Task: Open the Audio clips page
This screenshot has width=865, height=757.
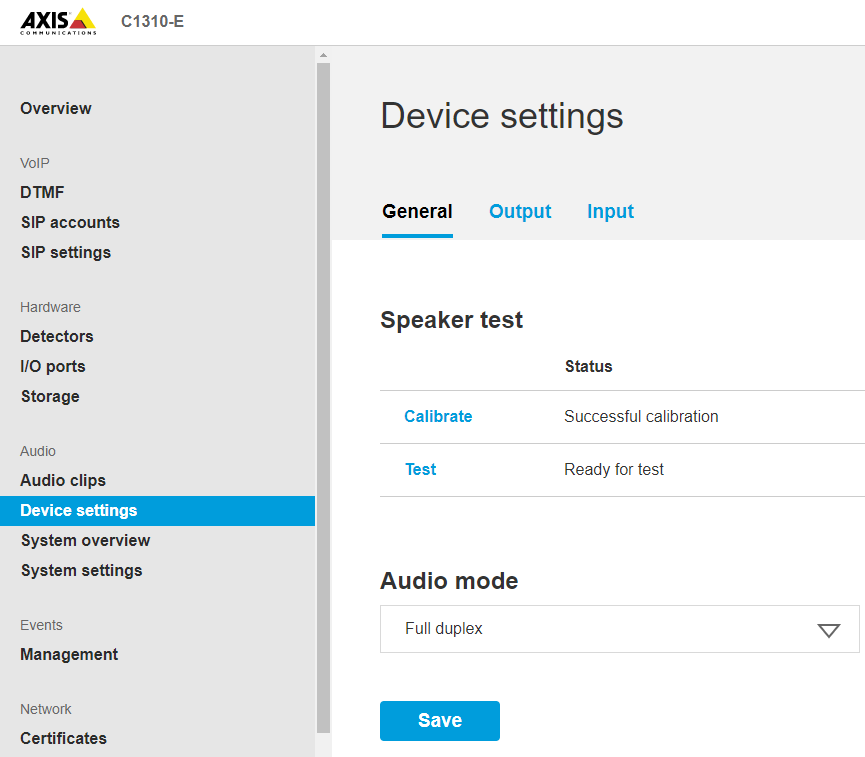Action: pos(63,480)
